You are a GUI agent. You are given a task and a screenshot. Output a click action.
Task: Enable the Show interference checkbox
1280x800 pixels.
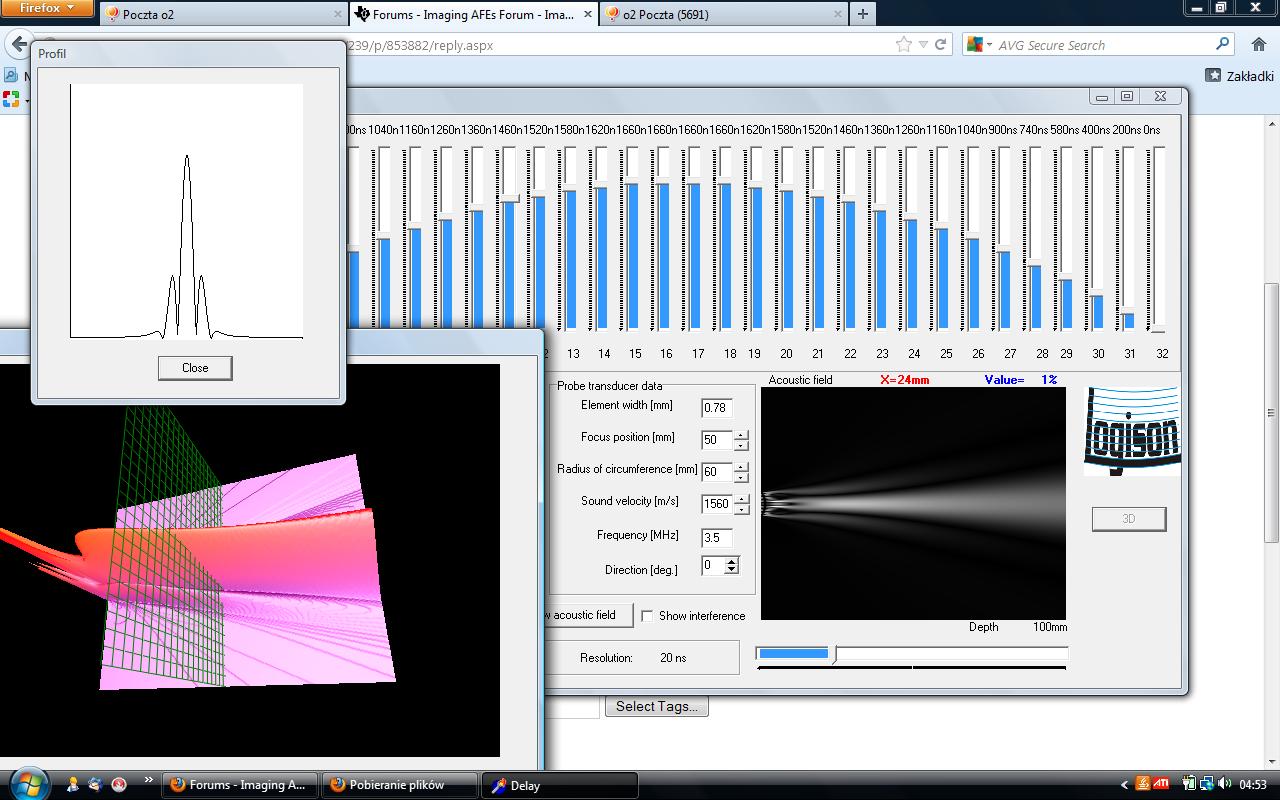click(647, 616)
